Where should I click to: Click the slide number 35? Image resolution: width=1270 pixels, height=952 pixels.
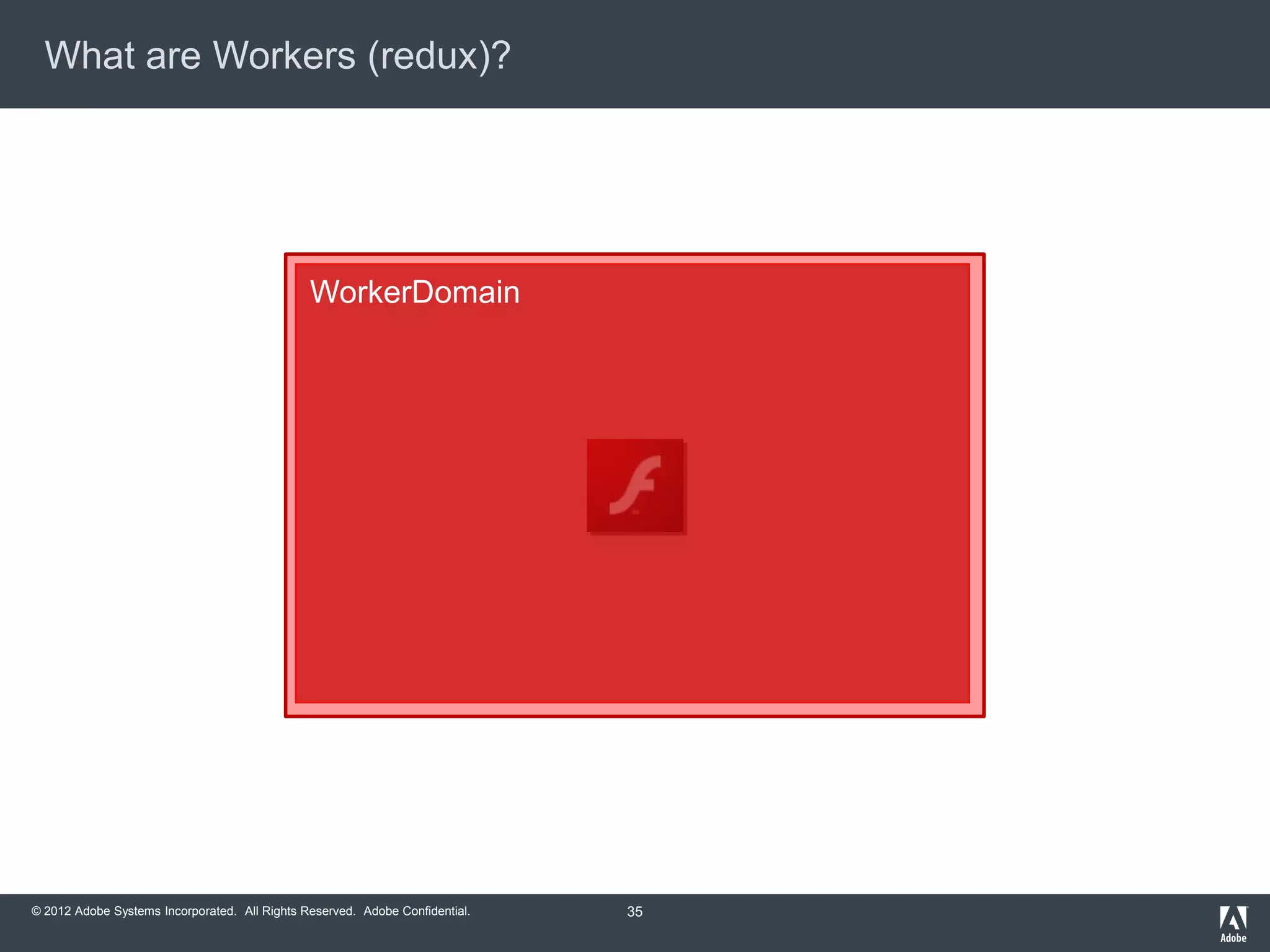point(635,912)
